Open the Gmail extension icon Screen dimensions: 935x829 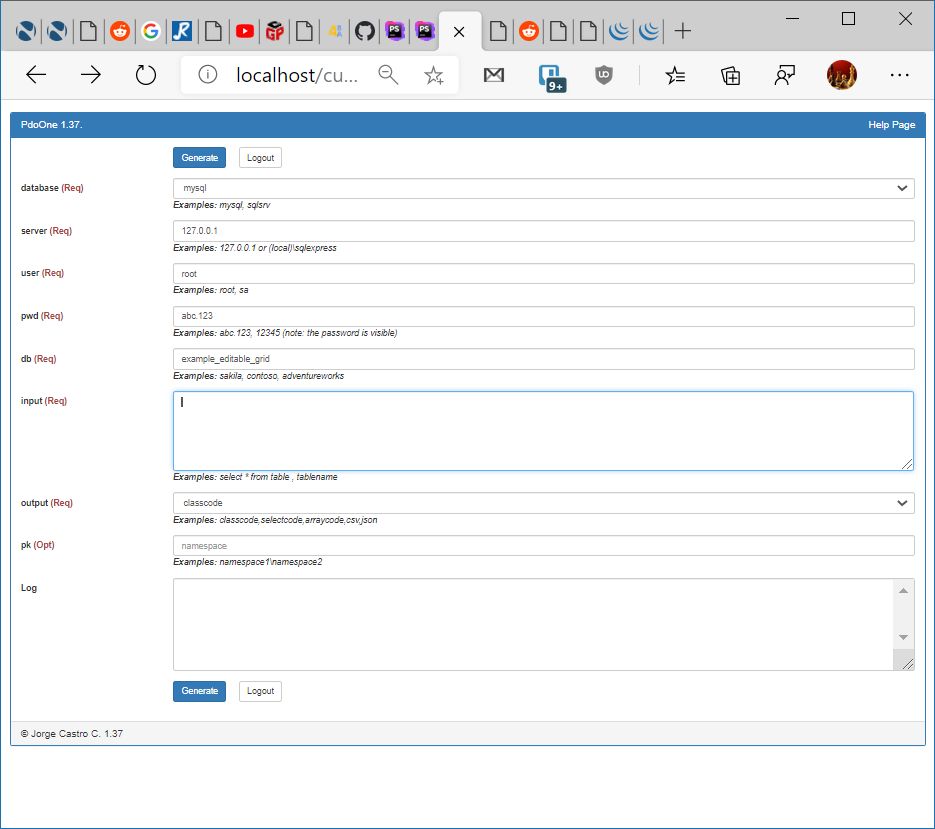(494, 75)
